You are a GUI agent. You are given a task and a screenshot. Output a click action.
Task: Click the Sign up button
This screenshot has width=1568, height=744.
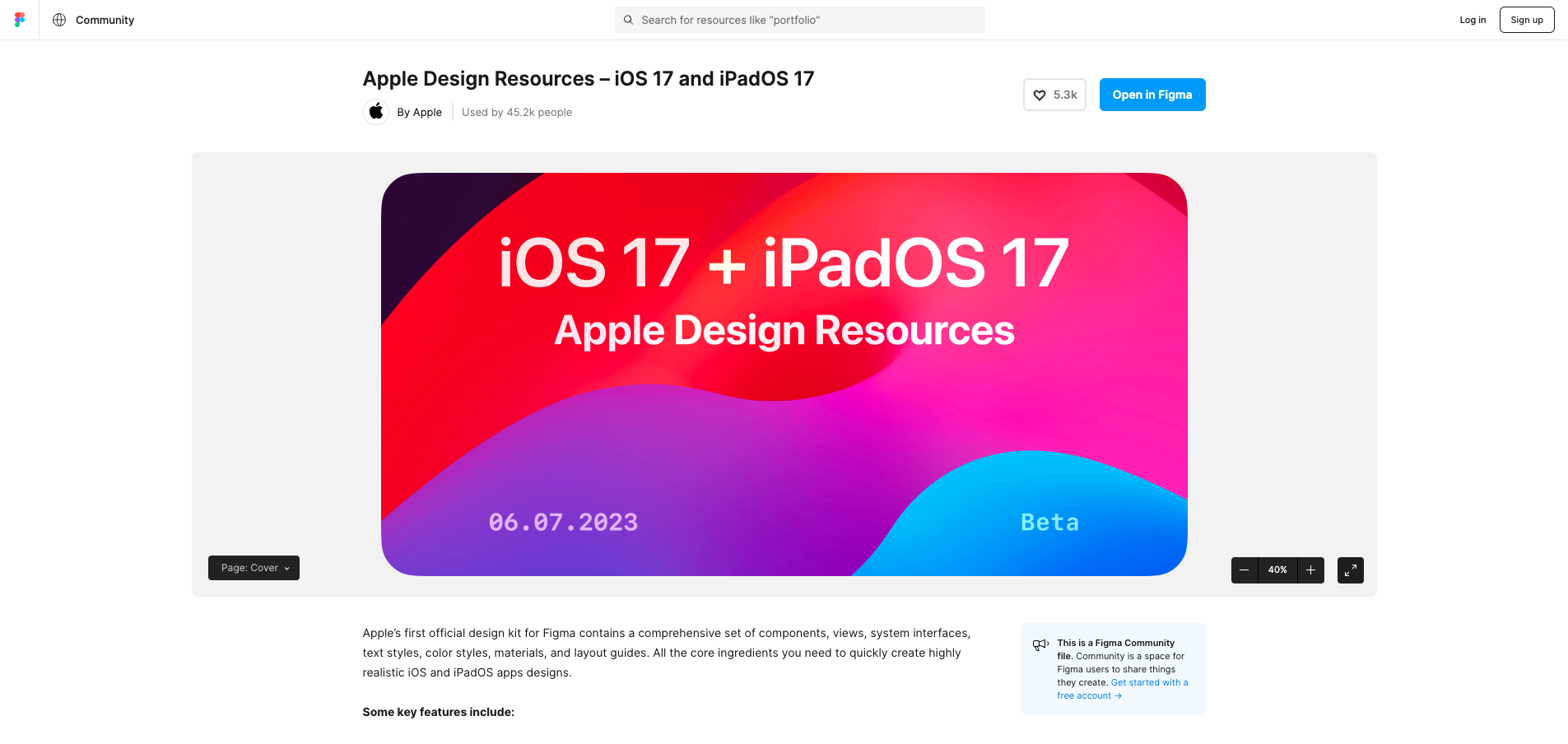(x=1527, y=20)
